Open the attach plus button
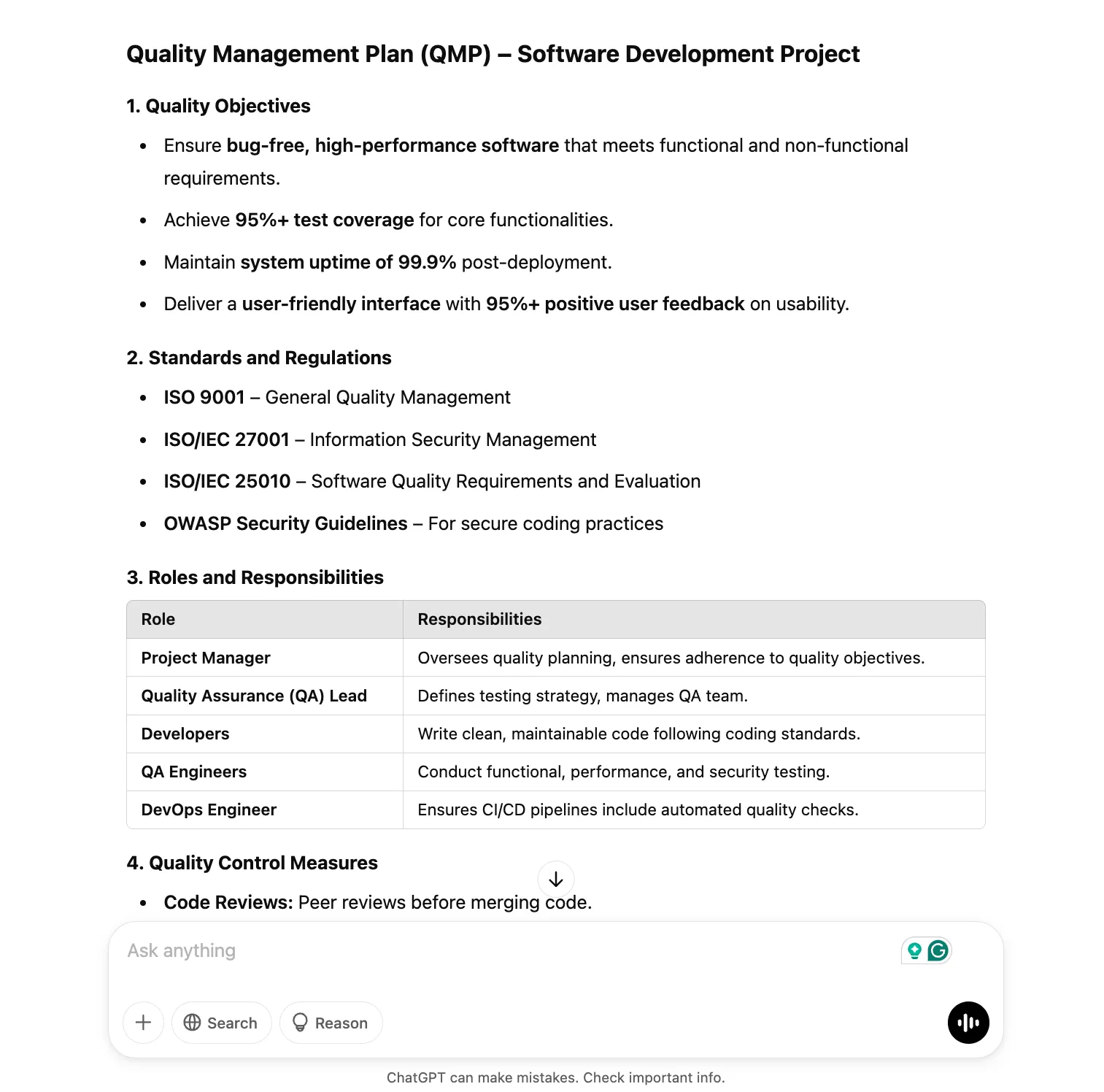Screen dimensions: 1104x1092 coord(144,1023)
